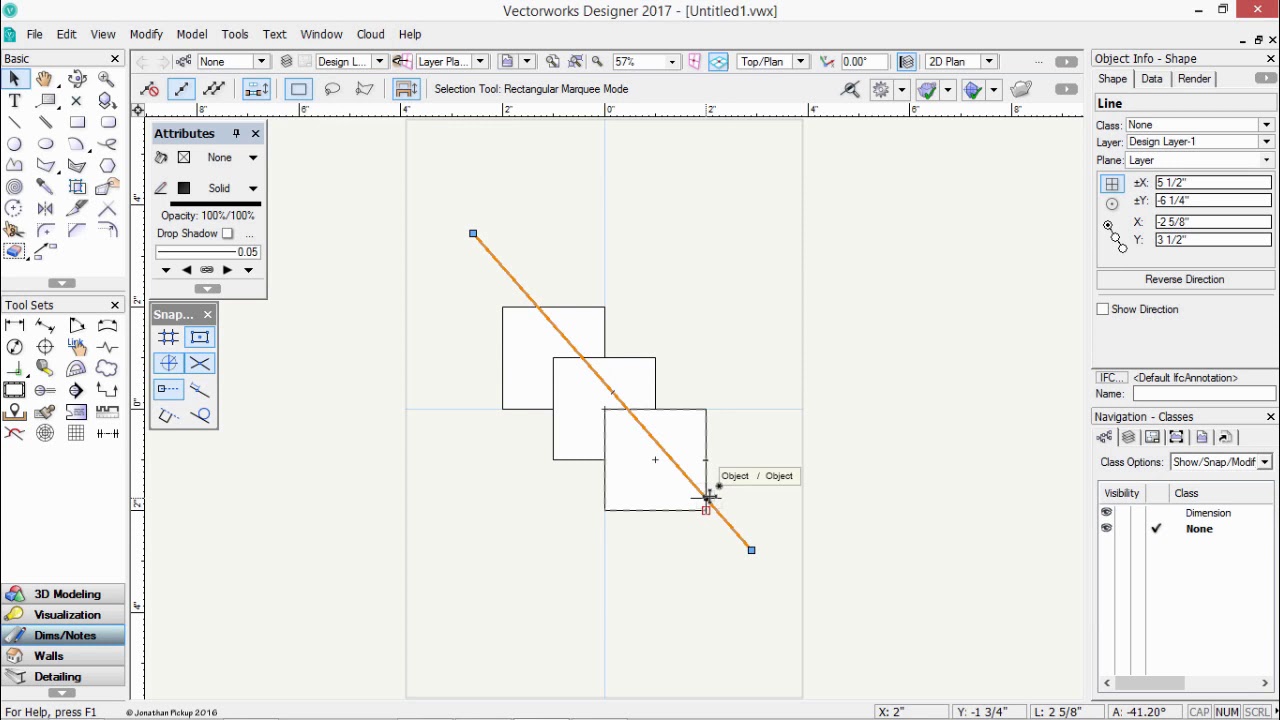Select the Rectangle tool in Basic palette
This screenshot has height=720, width=1280.
[x=76, y=122]
